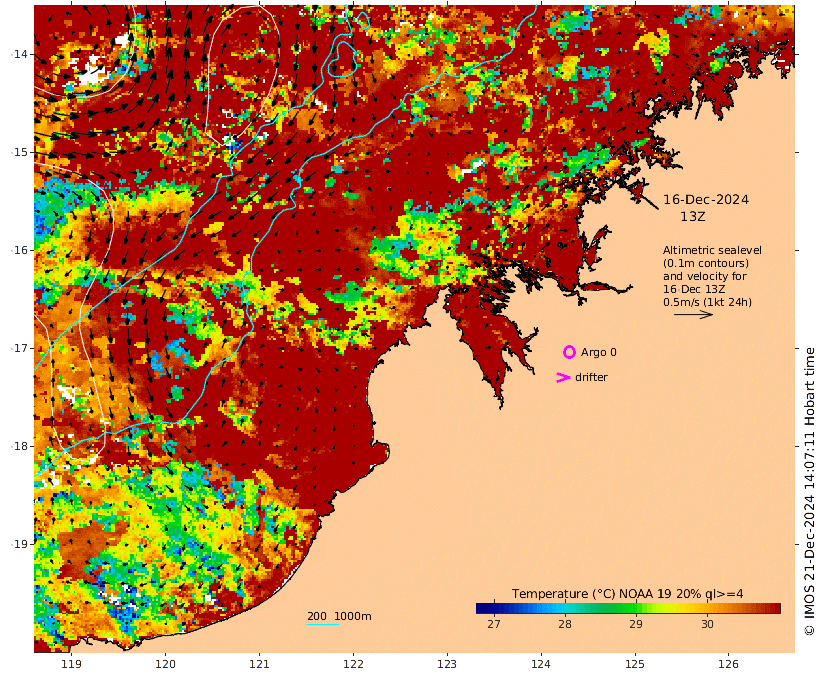
Task: Click the '27' colorbar tick label
Action: [x=494, y=624]
